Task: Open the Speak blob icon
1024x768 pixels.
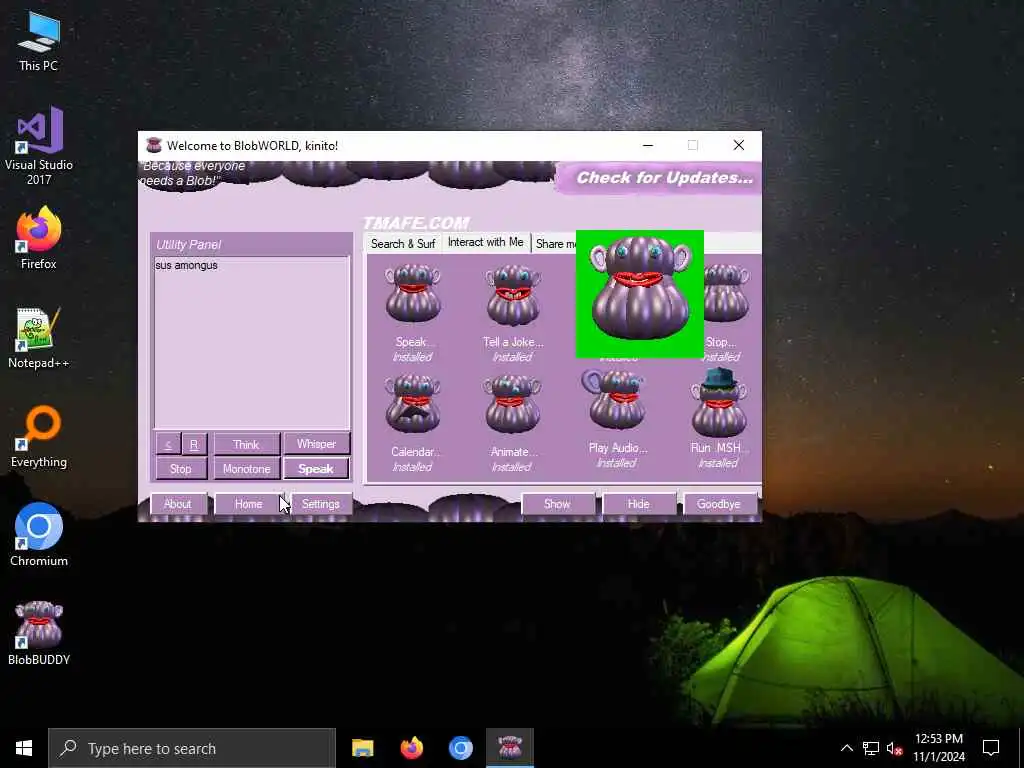Action: coord(413,294)
